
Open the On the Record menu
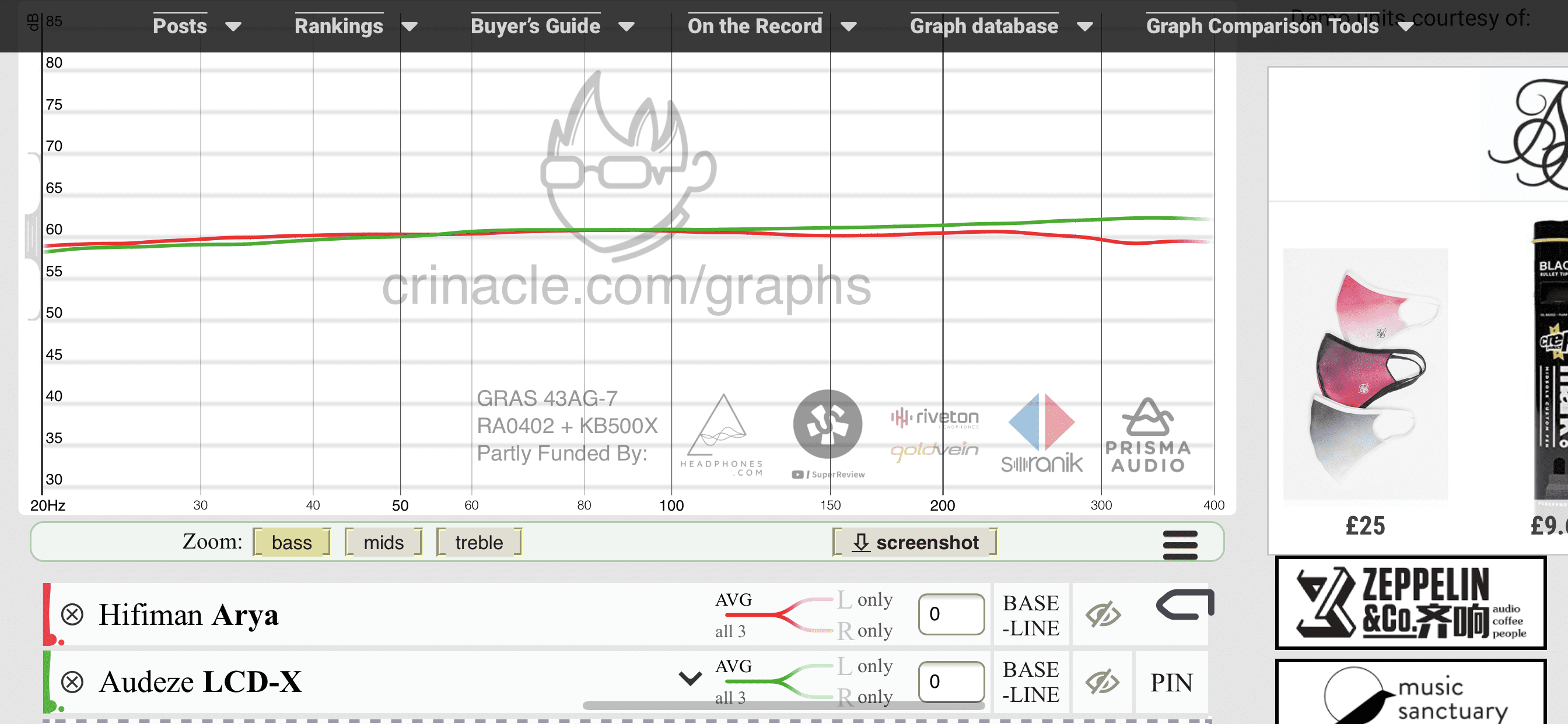pos(755,26)
